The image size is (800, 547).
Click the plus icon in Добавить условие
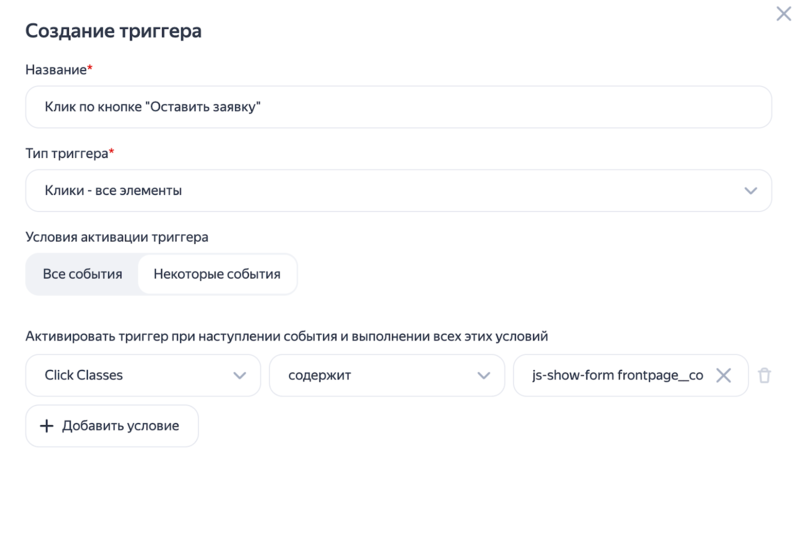click(x=46, y=426)
